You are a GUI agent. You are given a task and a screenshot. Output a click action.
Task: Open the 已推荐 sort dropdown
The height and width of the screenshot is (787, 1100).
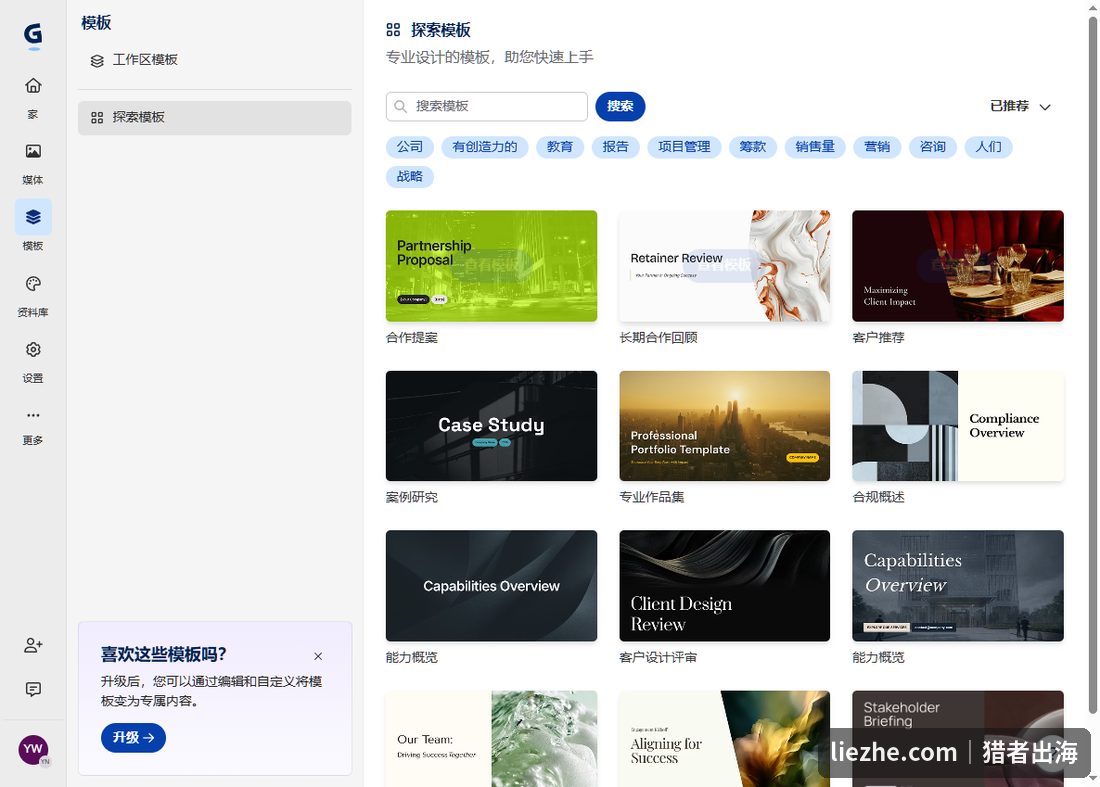(1020, 107)
